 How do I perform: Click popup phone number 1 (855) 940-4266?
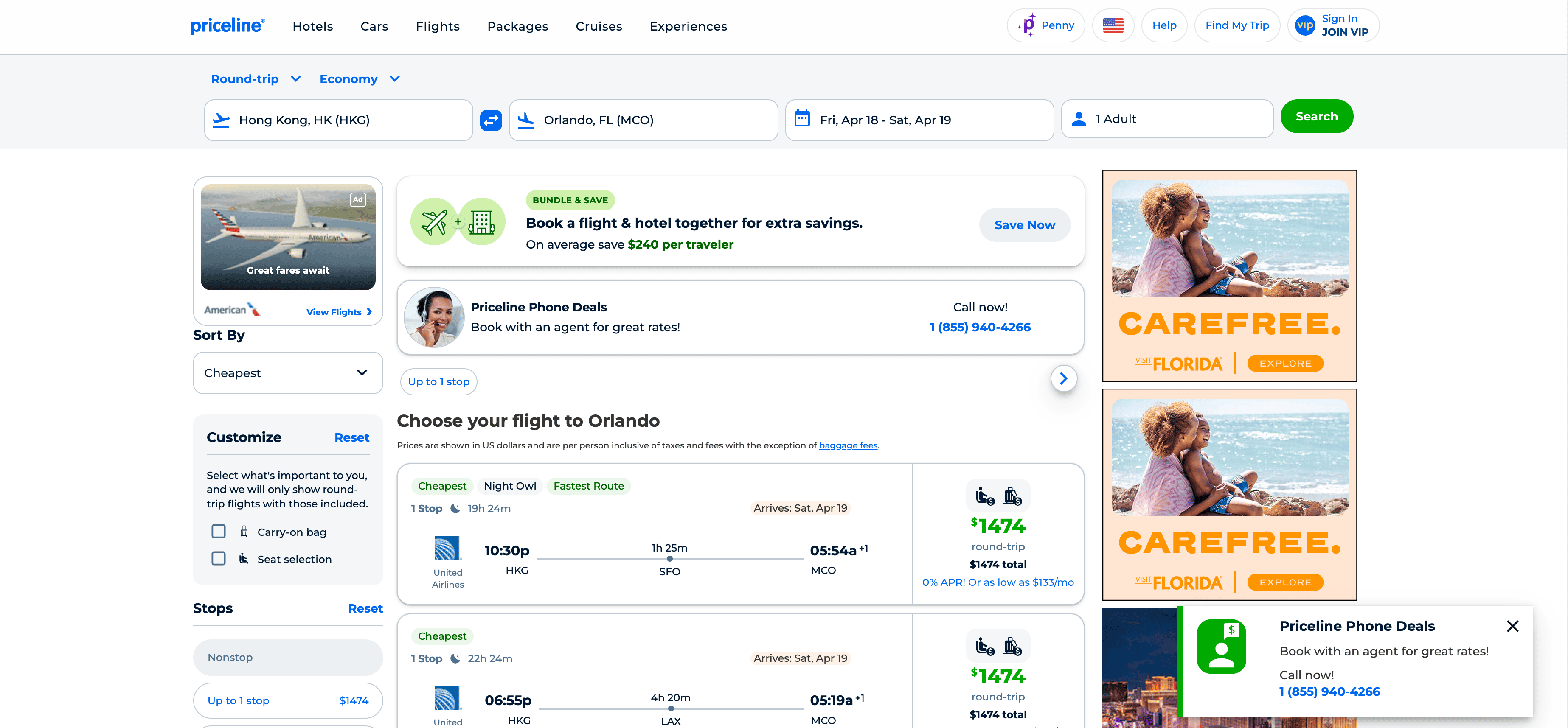coord(1329,692)
